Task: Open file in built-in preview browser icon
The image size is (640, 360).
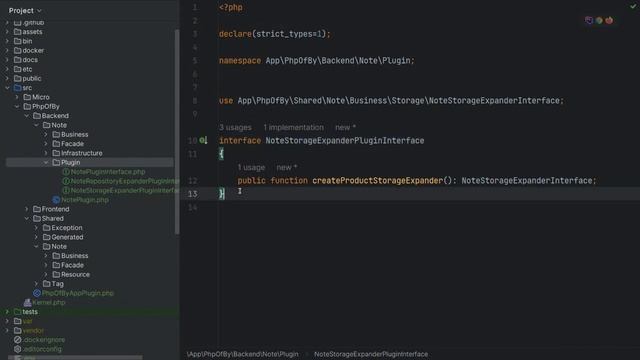Action: pyautogui.click(x=589, y=20)
